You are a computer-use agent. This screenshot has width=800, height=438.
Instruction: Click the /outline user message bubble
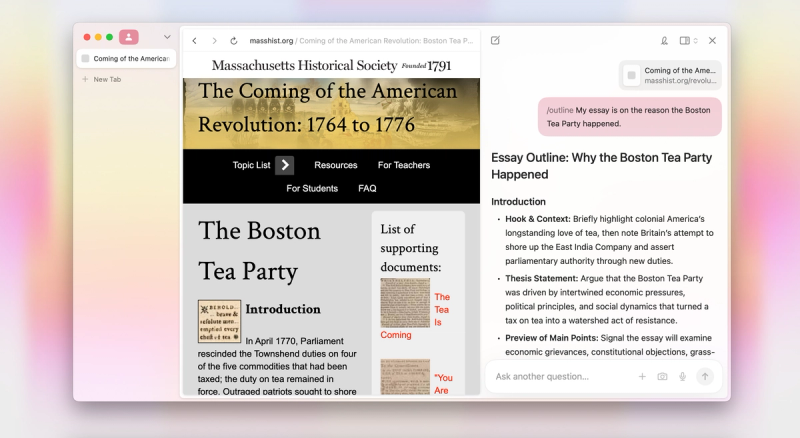[x=630, y=117]
